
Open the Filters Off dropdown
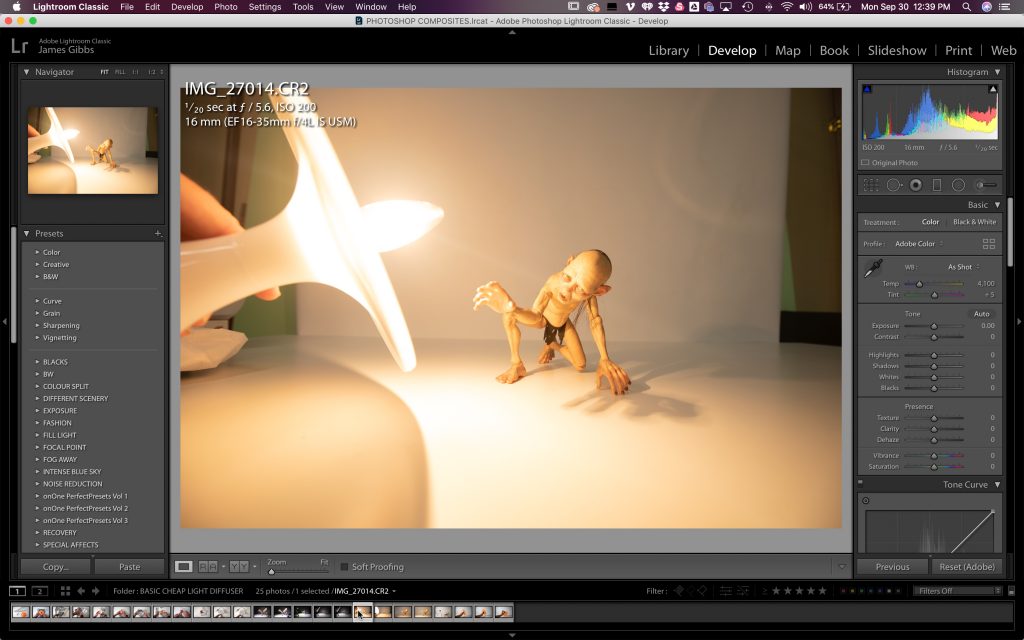click(957, 591)
